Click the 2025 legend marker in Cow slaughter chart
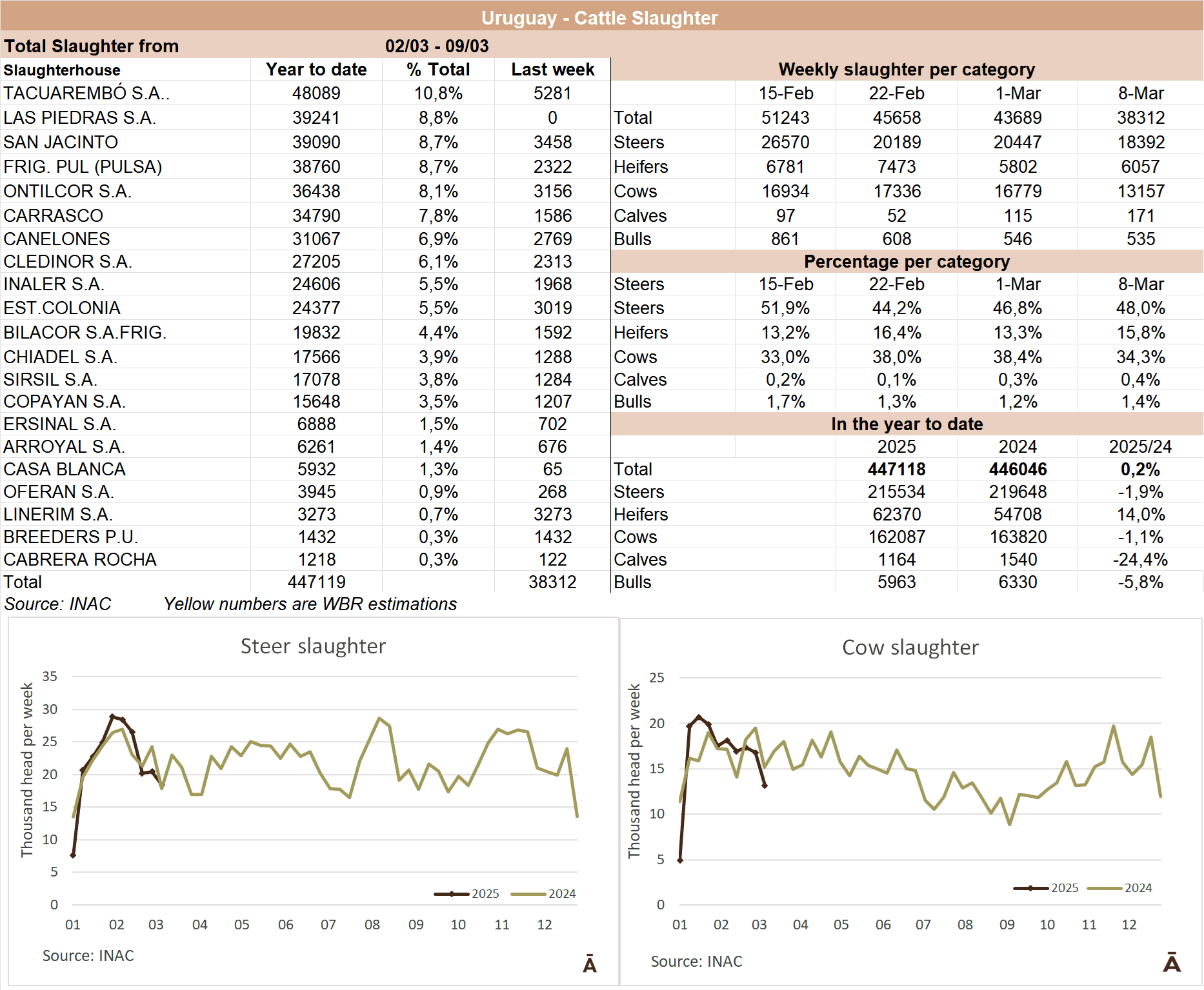The image size is (1204, 990). coord(1030,888)
